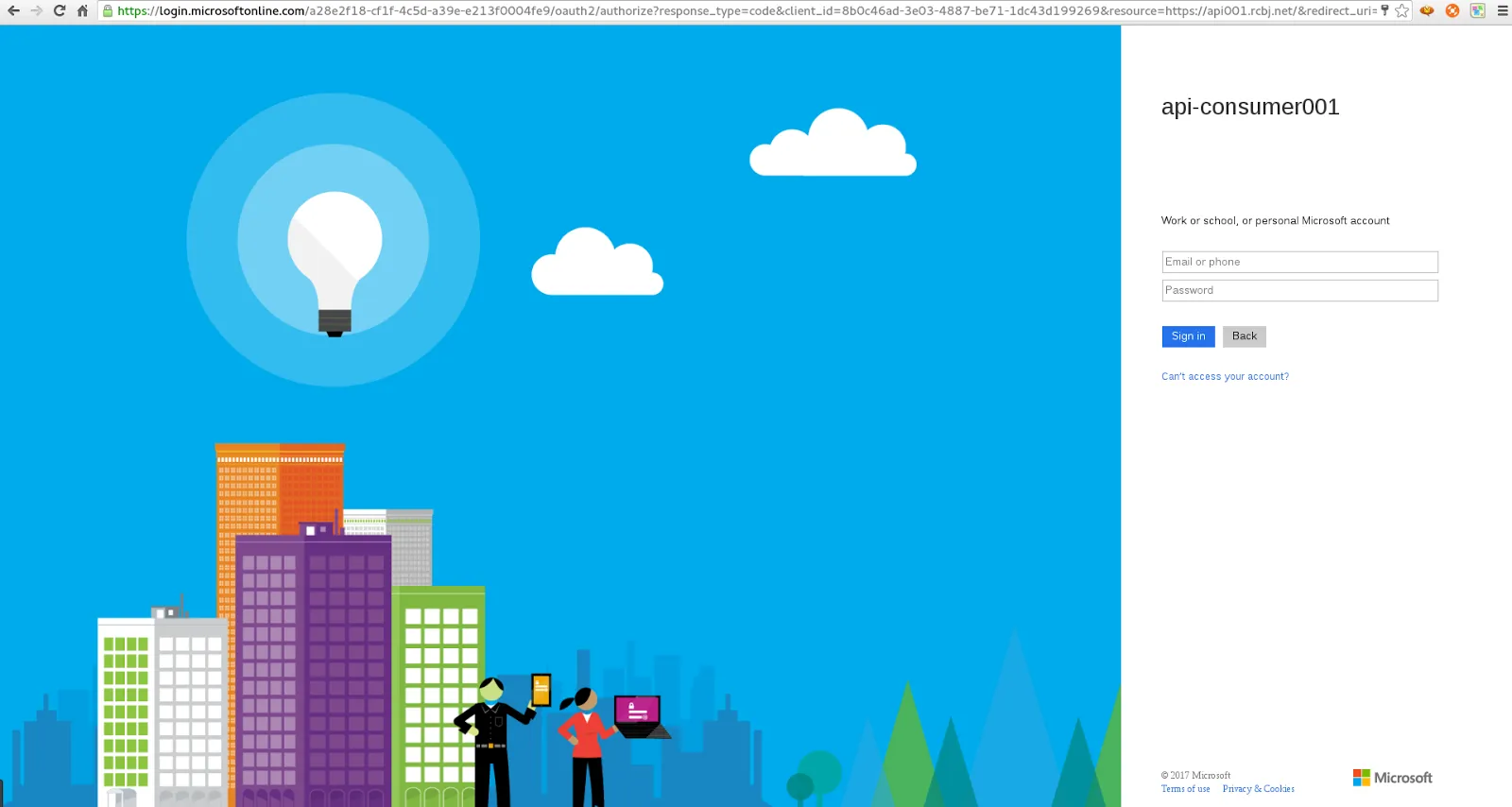
Task: View site security via the green padlock
Action: 108,11
